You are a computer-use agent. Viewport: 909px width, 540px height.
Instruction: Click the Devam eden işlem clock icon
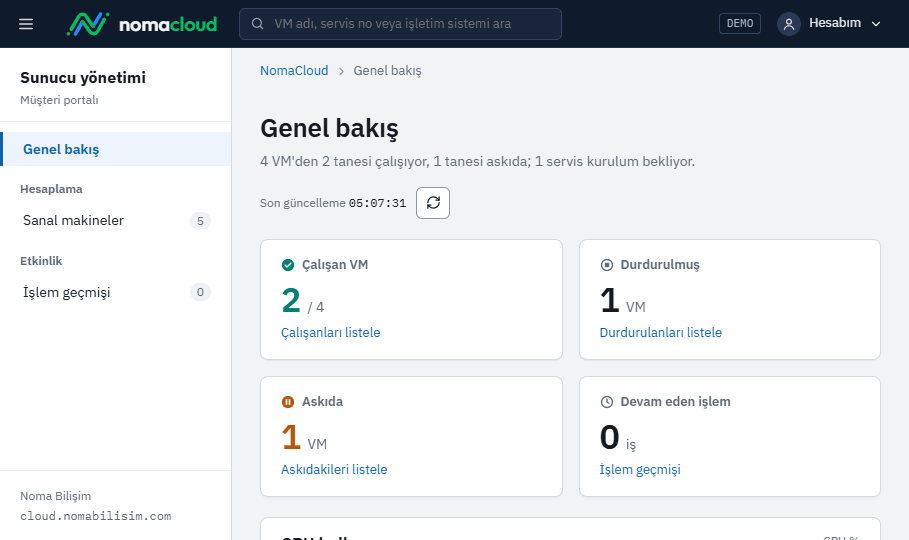[606, 402]
